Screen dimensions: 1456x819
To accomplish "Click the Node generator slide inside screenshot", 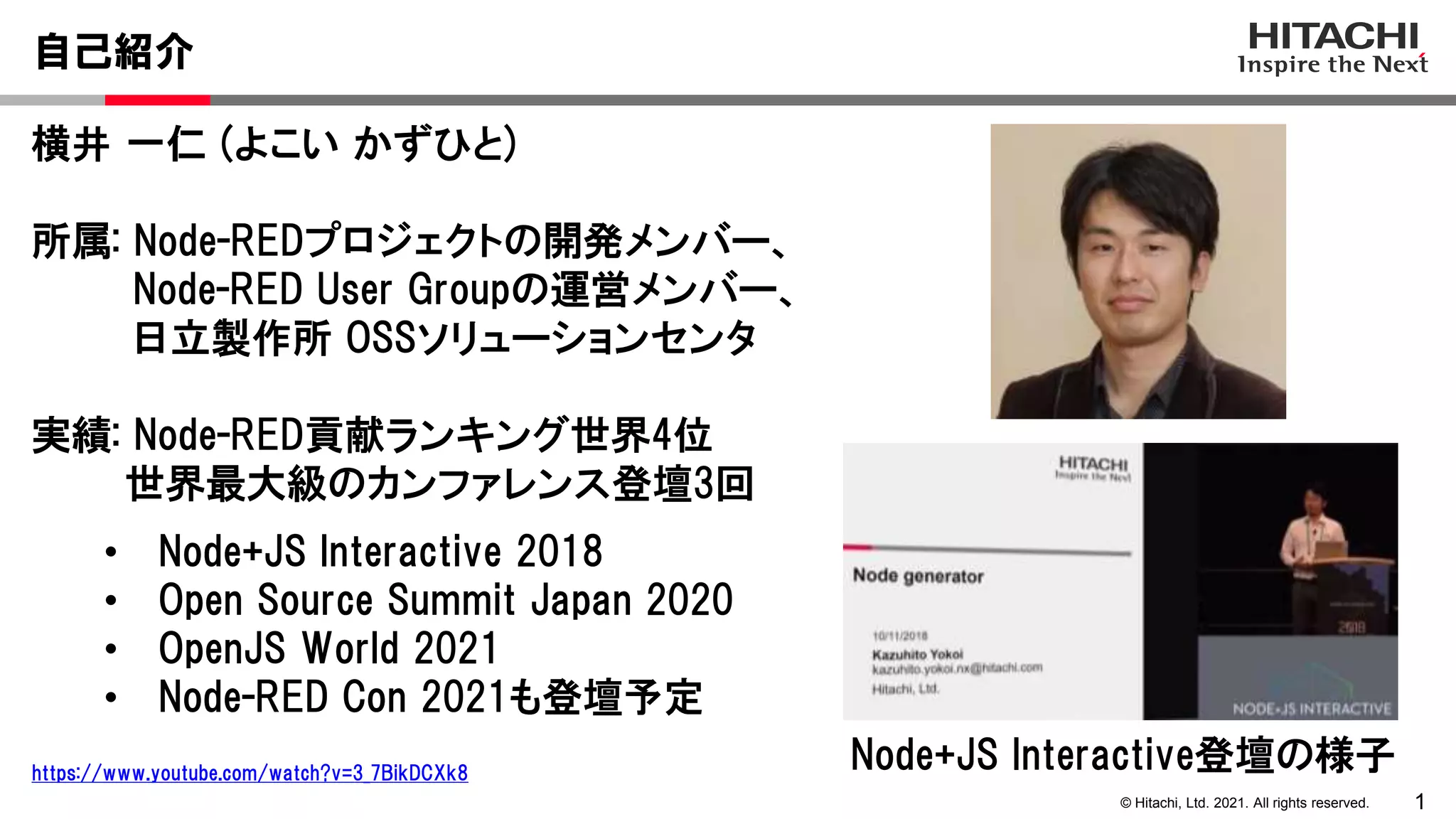I will click(992, 581).
